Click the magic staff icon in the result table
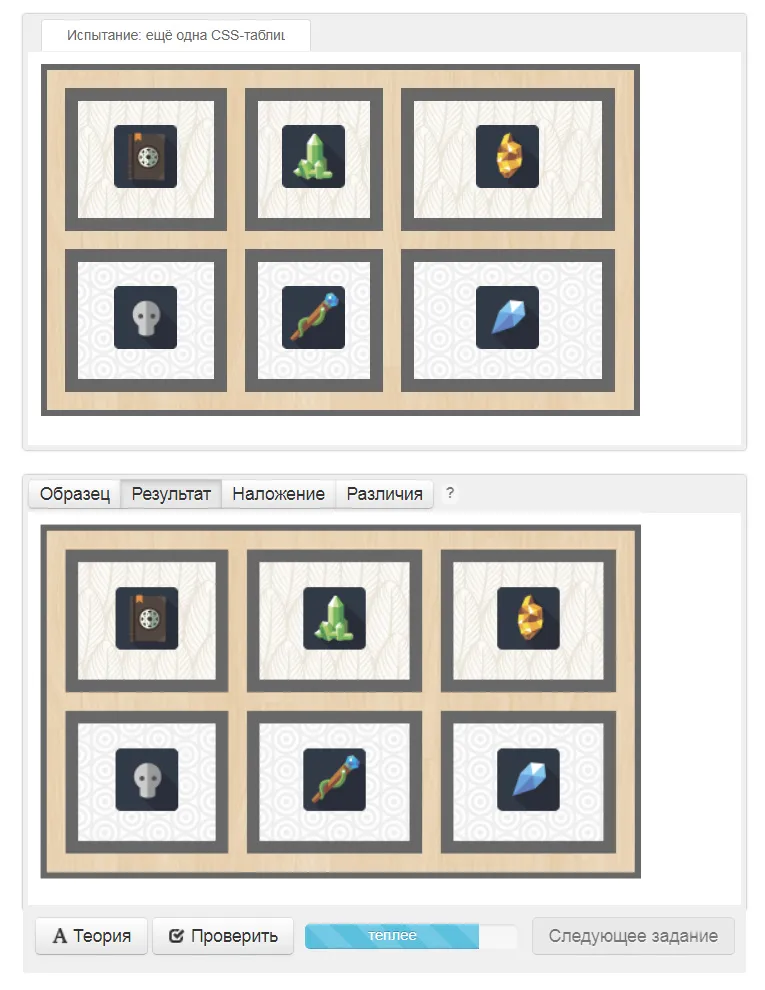765x990 pixels. [x=335, y=780]
